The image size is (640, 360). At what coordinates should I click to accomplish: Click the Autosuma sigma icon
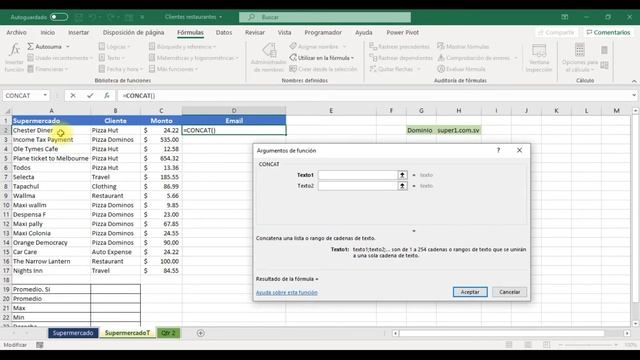point(31,47)
